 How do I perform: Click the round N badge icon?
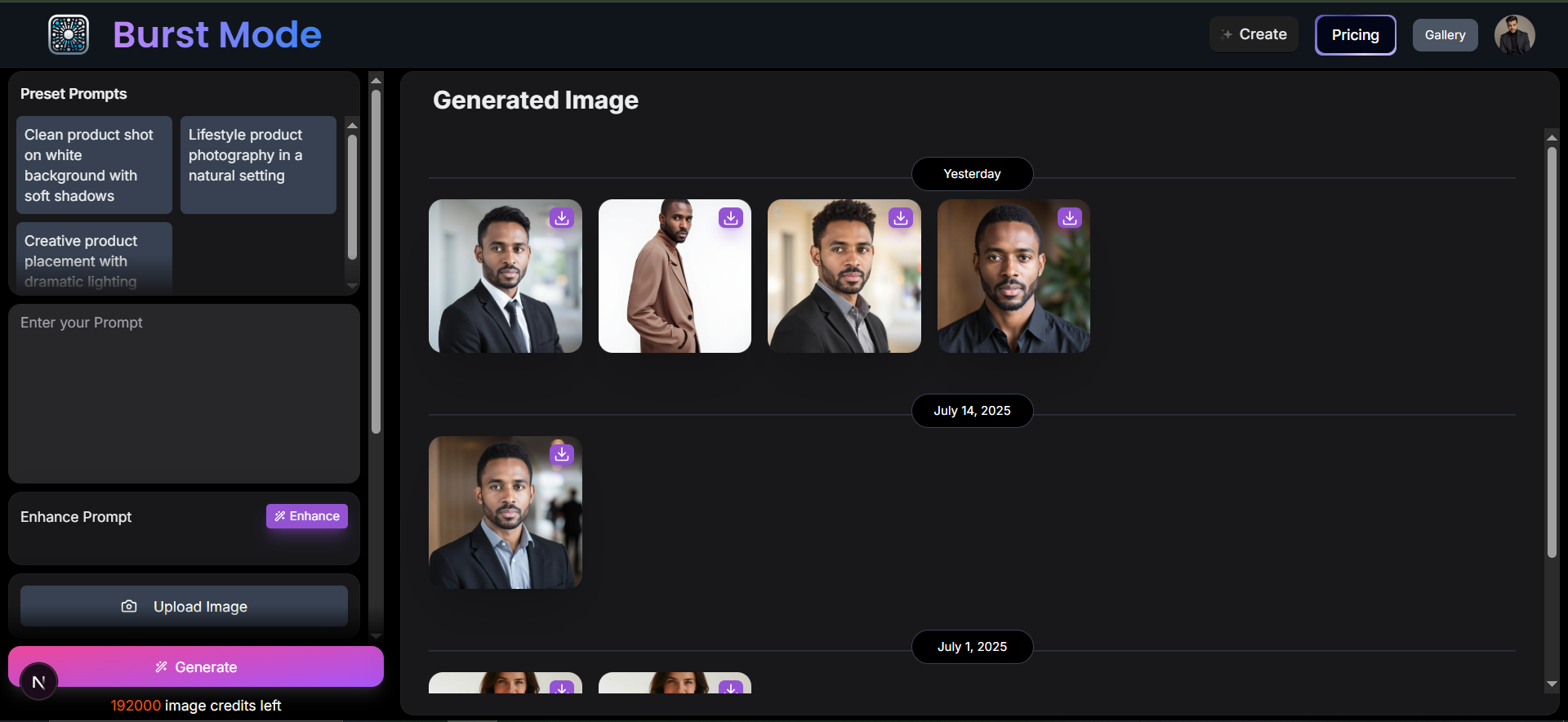pyautogui.click(x=38, y=682)
